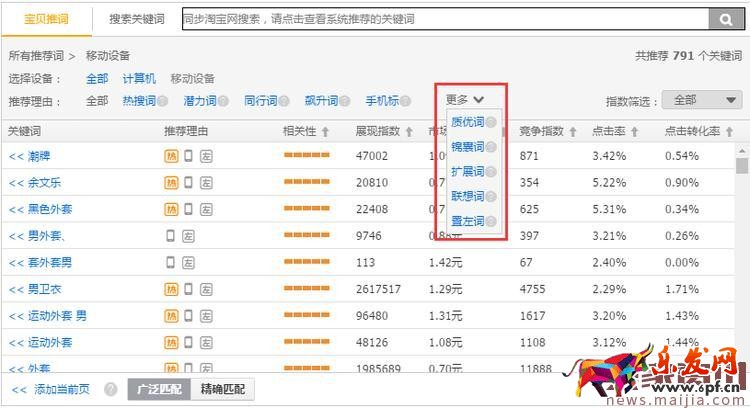The height and width of the screenshot is (408, 750).
Task: Click the mobile icon in 运动外套 男 row
Action: [188, 315]
